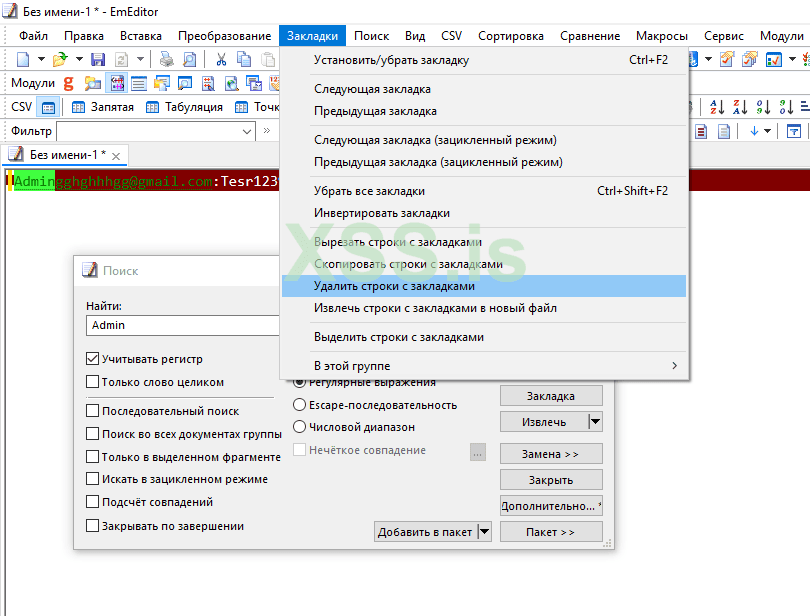Click the New file icon
Viewport: 810px width, 616px height.
point(23,60)
